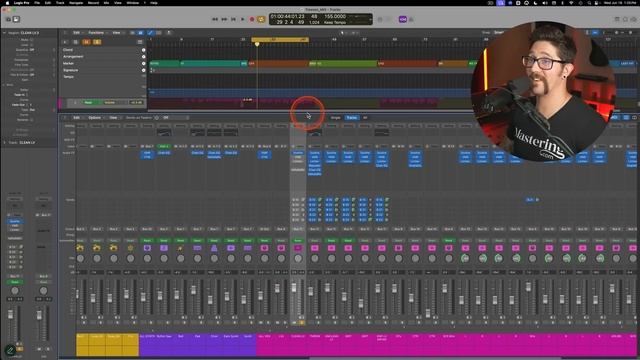
Task: Click the Rewind transport button
Action: pos(215,19)
